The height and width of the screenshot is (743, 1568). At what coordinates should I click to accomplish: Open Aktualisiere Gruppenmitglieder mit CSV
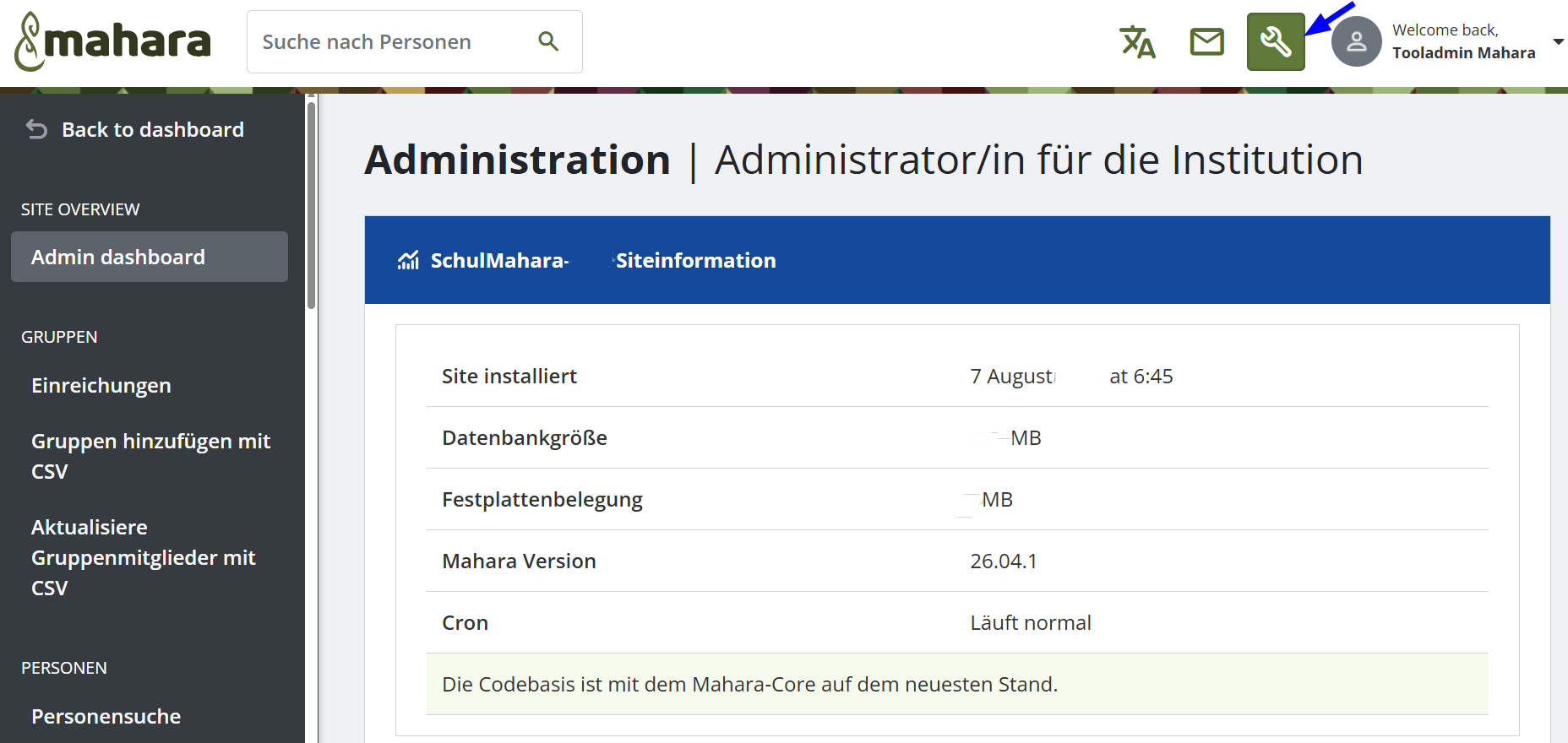pos(144,557)
